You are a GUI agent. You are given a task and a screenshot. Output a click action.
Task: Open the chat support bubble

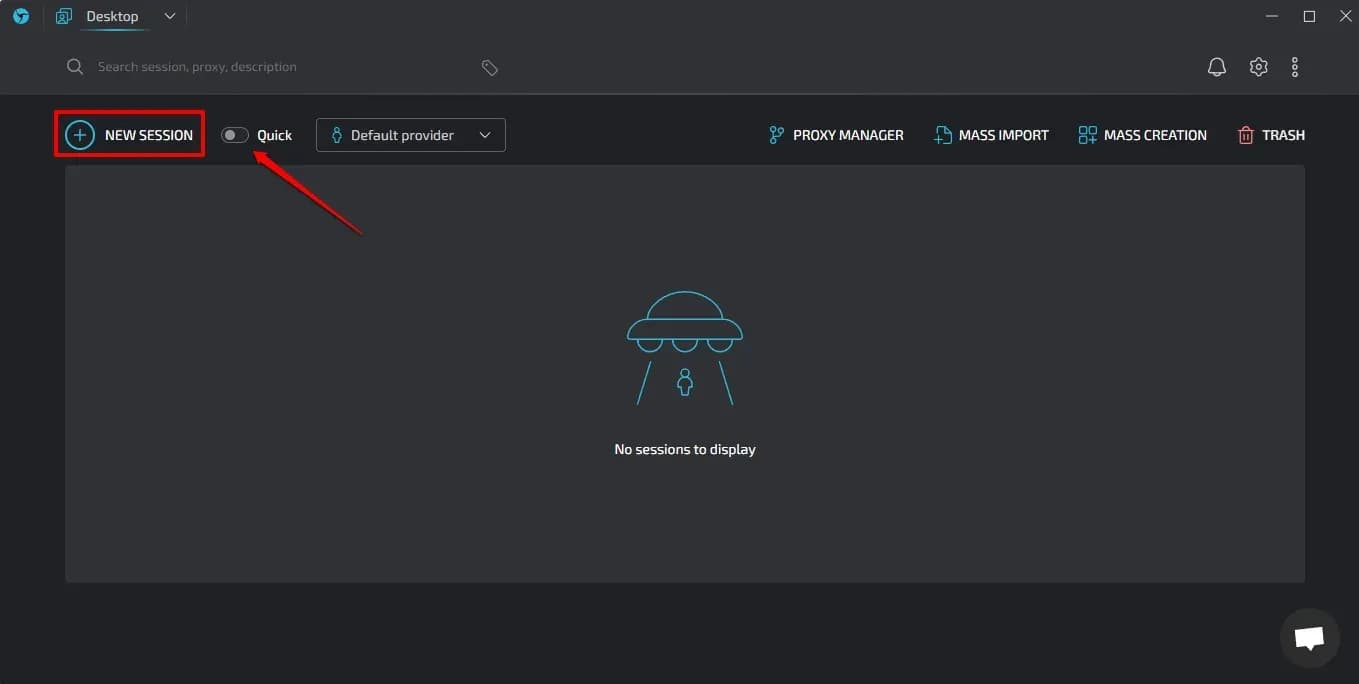(1309, 637)
